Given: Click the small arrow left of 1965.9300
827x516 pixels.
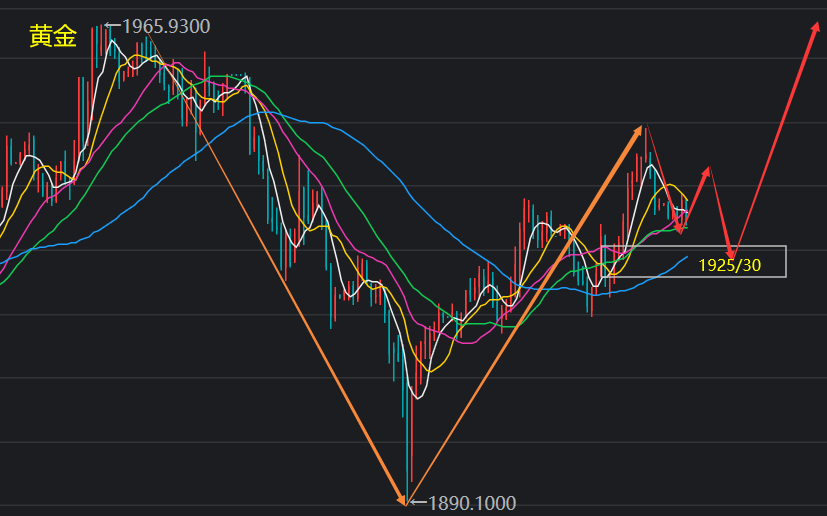Looking at the screenshot, I should tap(111, 26).
